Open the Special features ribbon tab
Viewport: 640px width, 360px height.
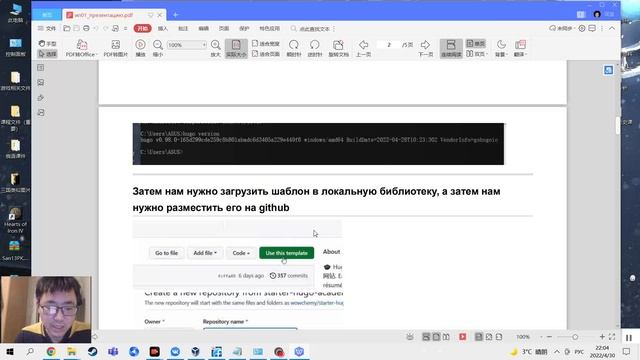click(270, 29)
